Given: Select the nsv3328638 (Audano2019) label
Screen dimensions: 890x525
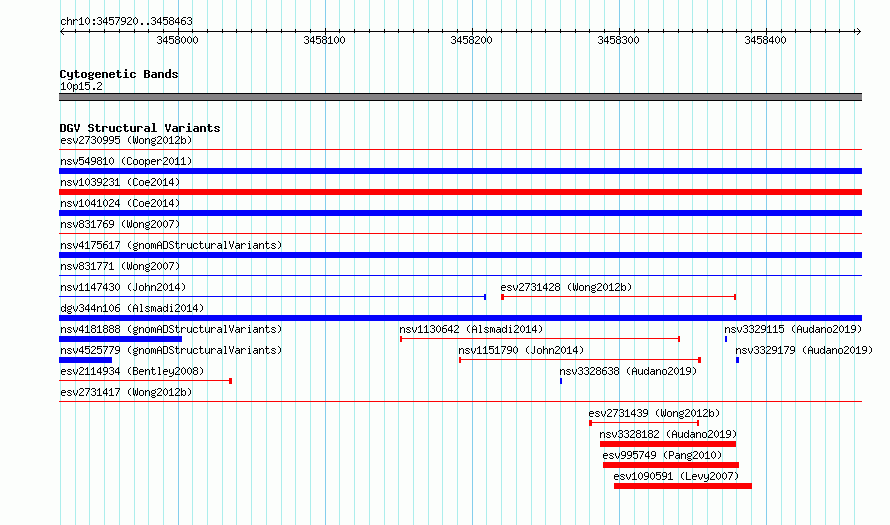Looking at the screenshot, I should (x=628, y=371).
